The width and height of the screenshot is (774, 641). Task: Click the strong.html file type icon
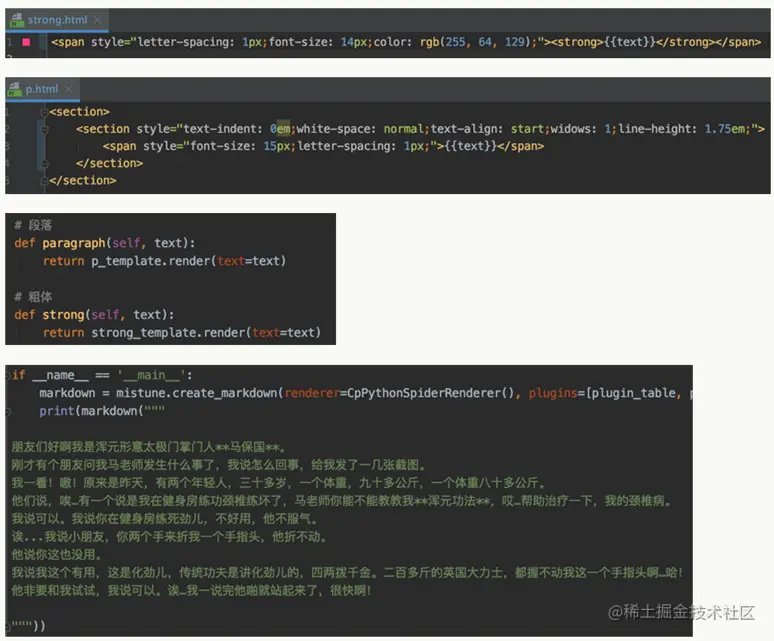point(17,20)
